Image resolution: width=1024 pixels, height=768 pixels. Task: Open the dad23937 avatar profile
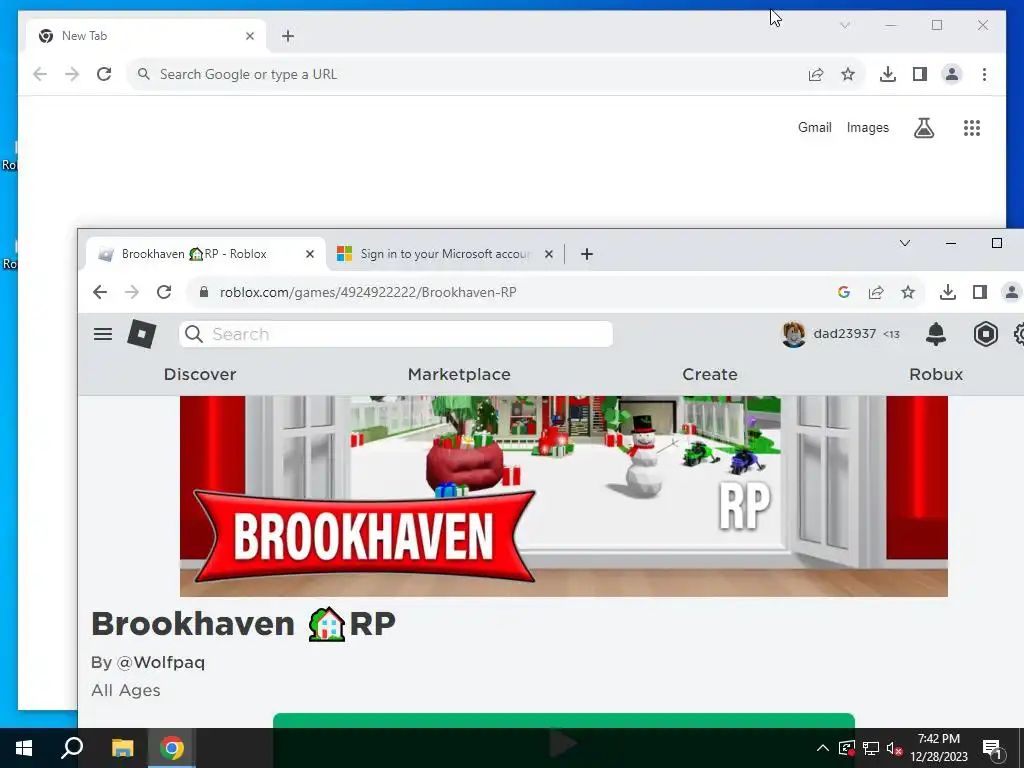click(x=793, y=334)
